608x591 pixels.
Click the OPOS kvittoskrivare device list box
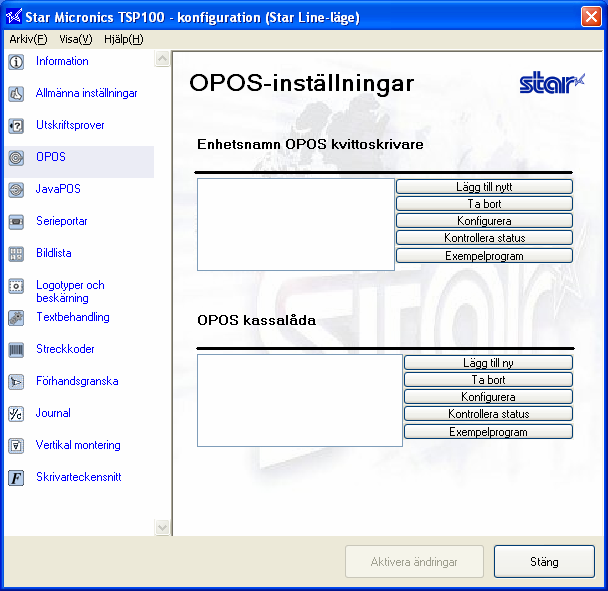tap(296, 225)
